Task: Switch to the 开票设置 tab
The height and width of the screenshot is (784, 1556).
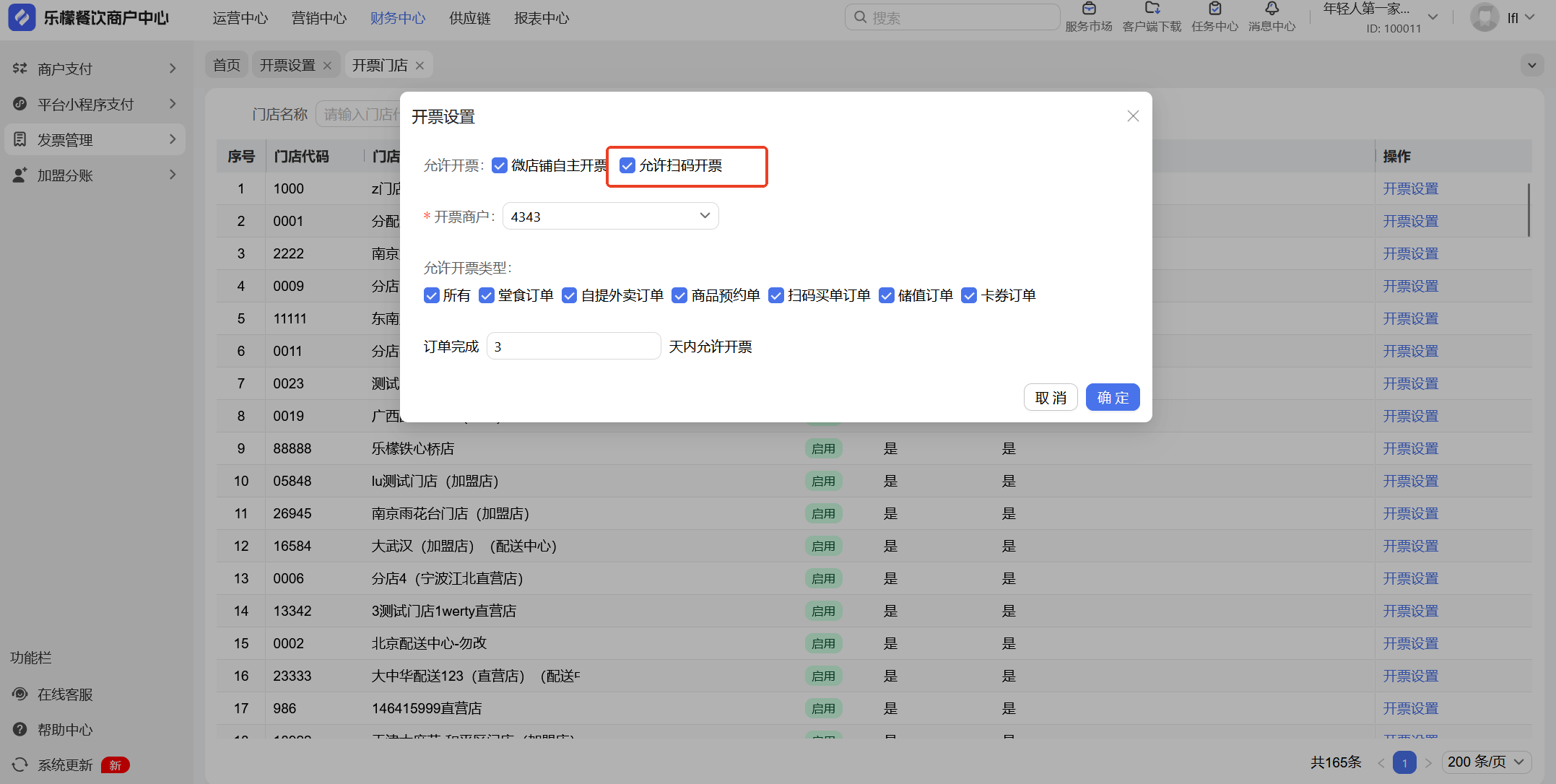Action: 287,65
